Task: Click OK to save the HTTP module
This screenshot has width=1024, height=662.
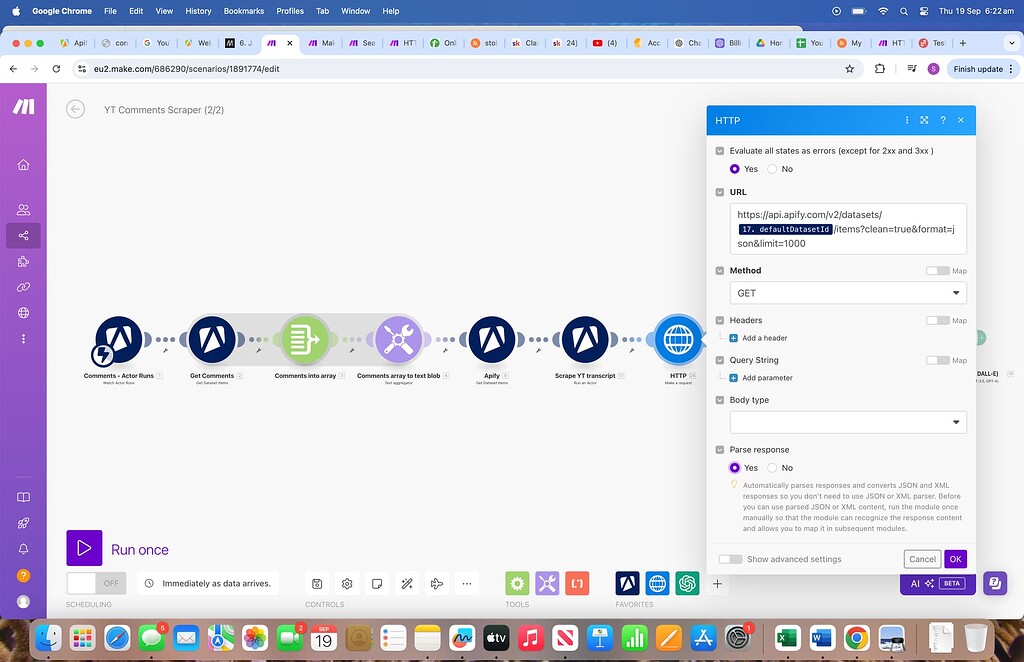Action: pos(955,559)
